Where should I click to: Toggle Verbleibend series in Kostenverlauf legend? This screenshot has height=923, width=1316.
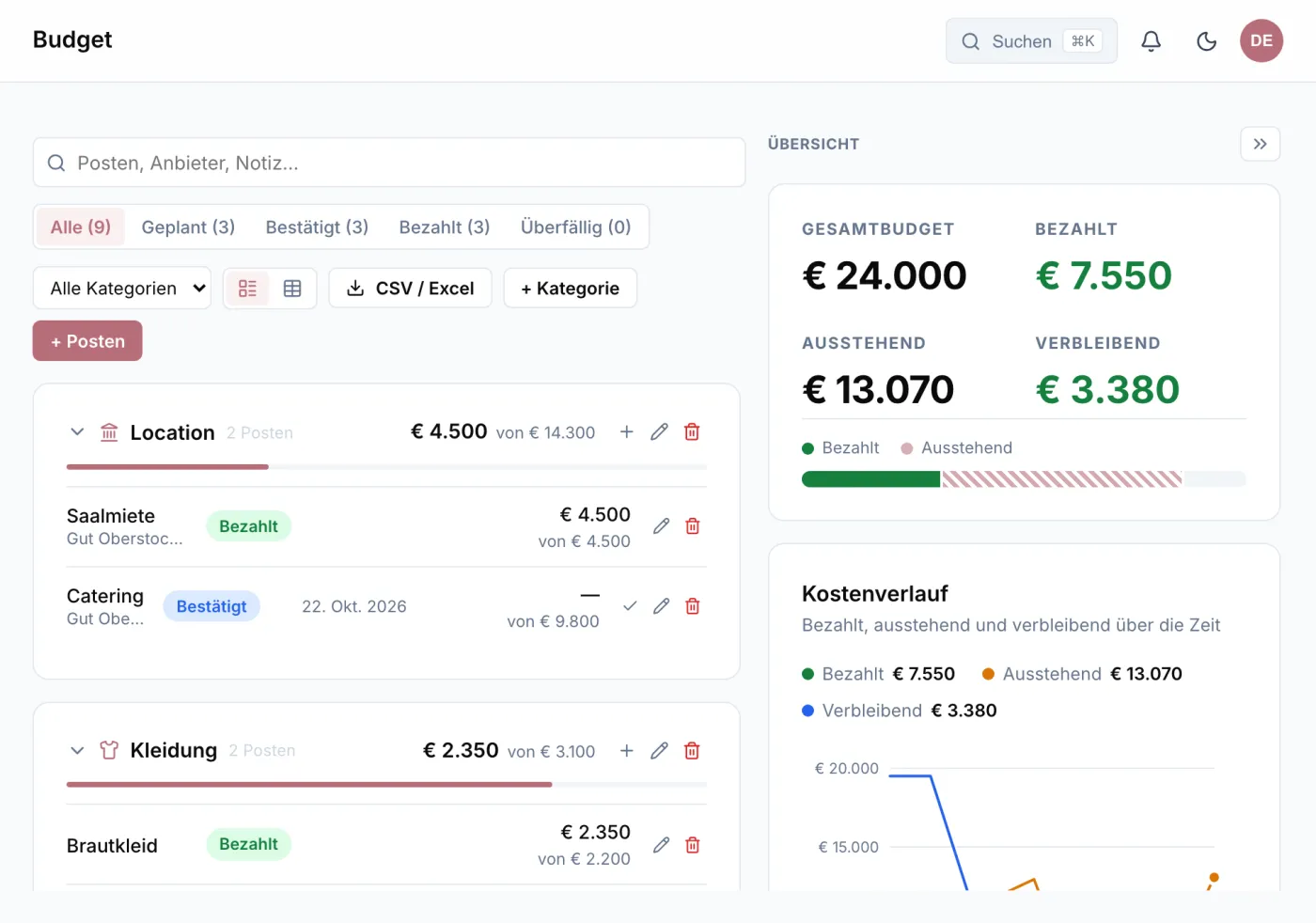(899, 711)
